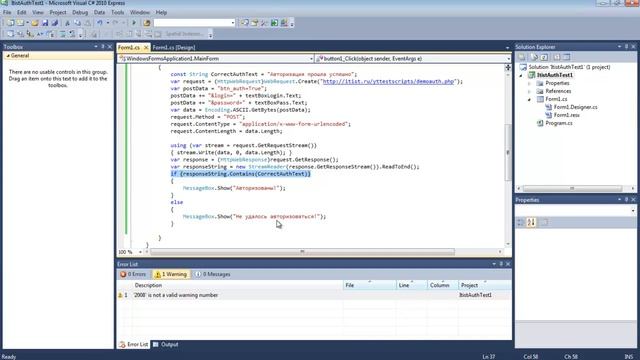Start debugging with the green play icon
Viewport: 640px width, 360px height.
pyautogui.click(x=134, y=23)
